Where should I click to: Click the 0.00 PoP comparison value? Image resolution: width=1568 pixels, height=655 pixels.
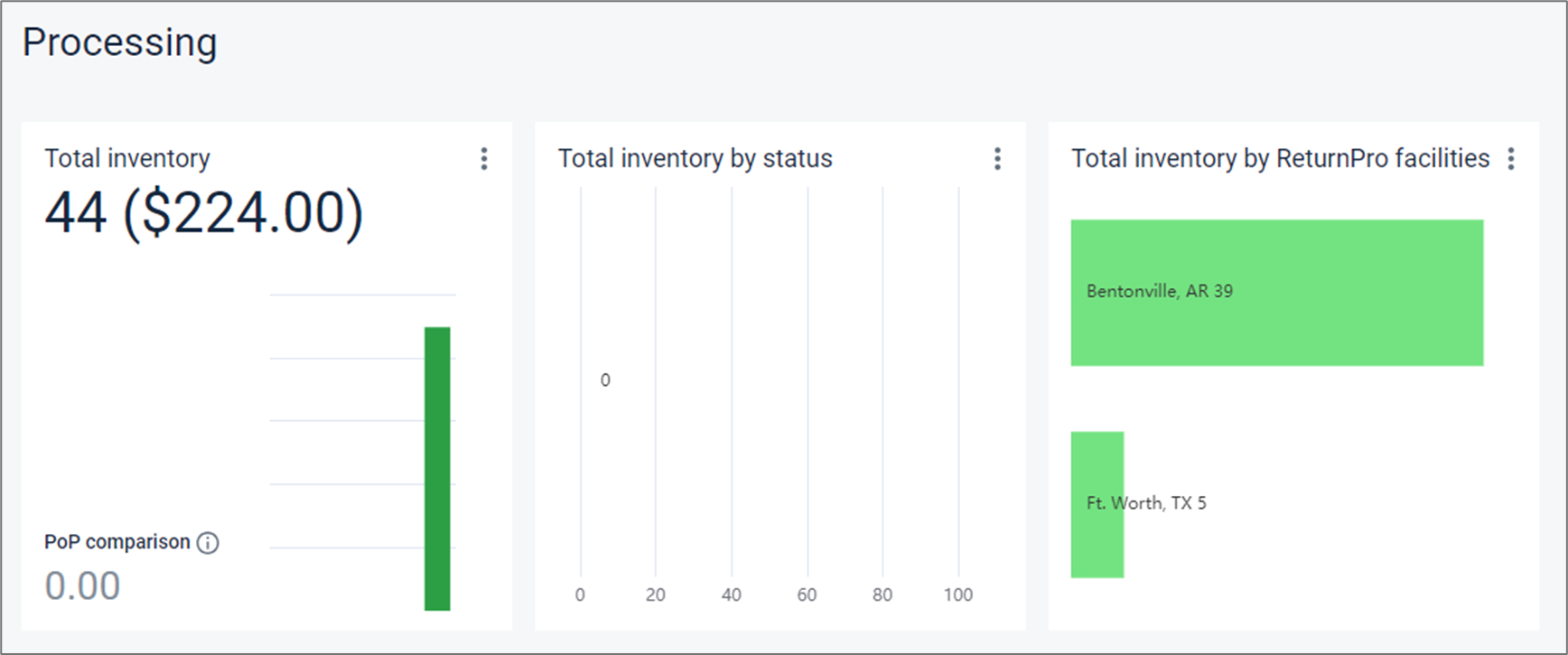[x=82, y=586]
